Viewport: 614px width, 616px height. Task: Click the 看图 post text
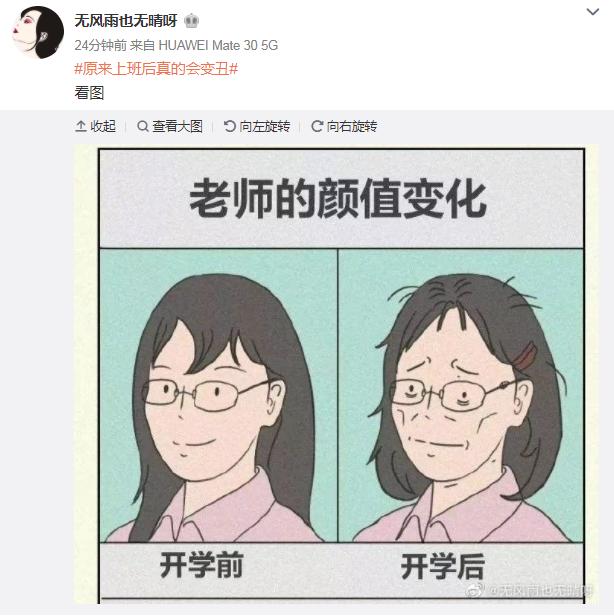point(89,93)
